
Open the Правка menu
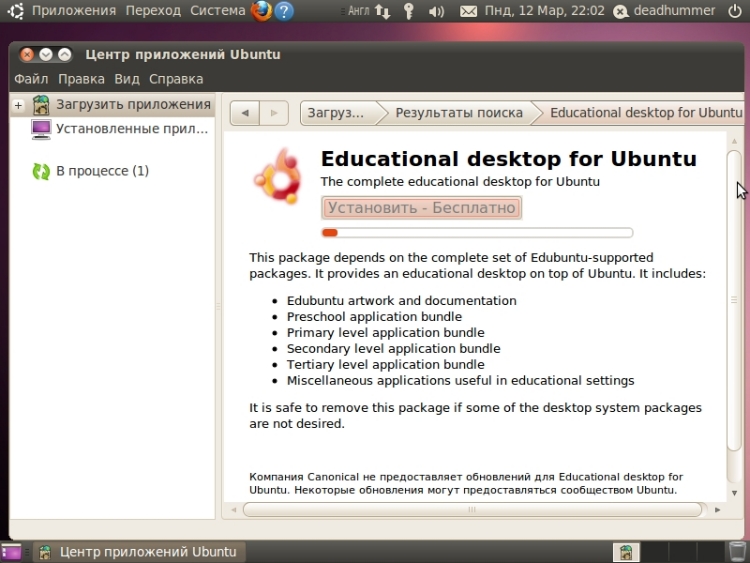pos(81,79)
